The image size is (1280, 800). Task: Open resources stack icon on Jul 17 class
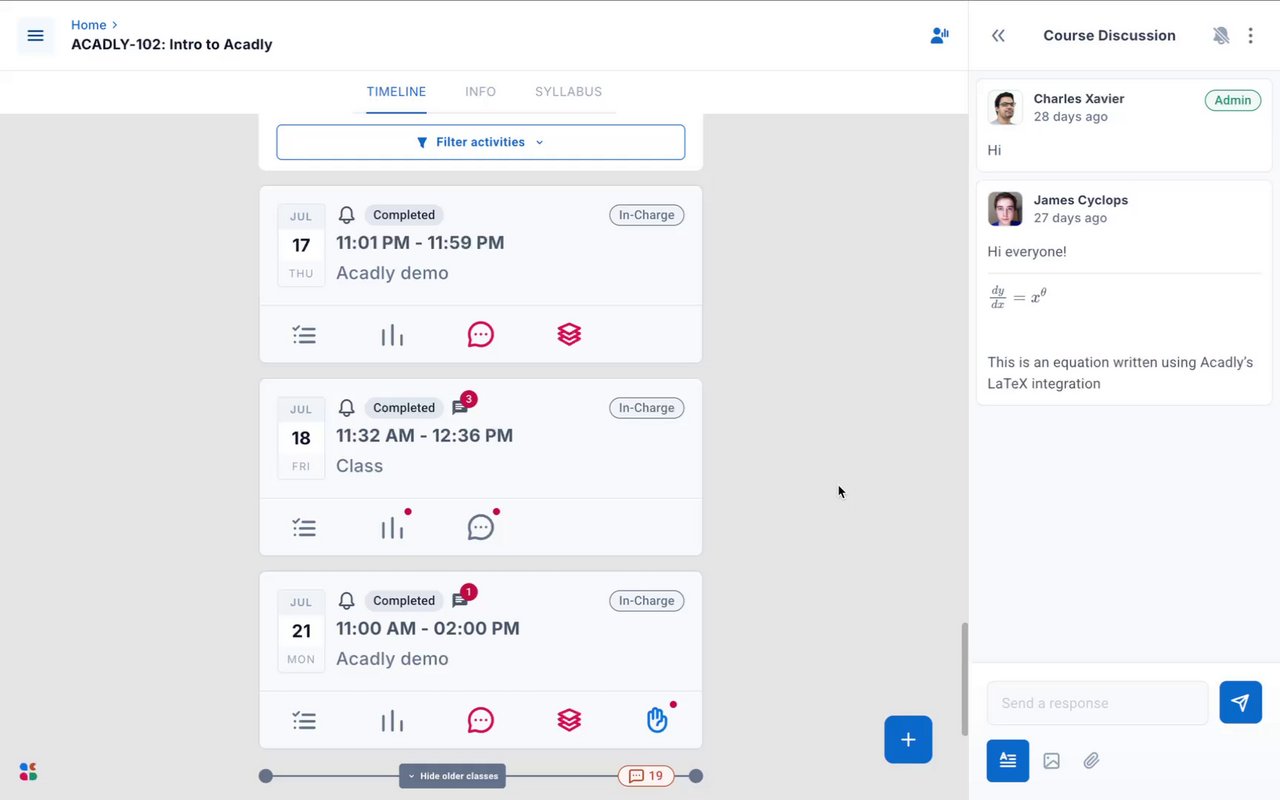click(x=569, y=335)
